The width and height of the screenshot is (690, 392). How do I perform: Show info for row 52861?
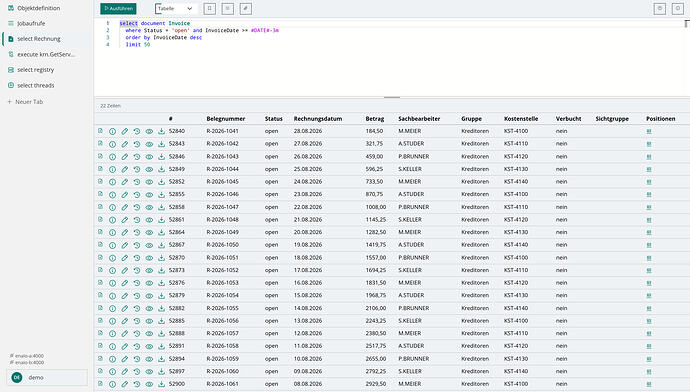point(112,220)
